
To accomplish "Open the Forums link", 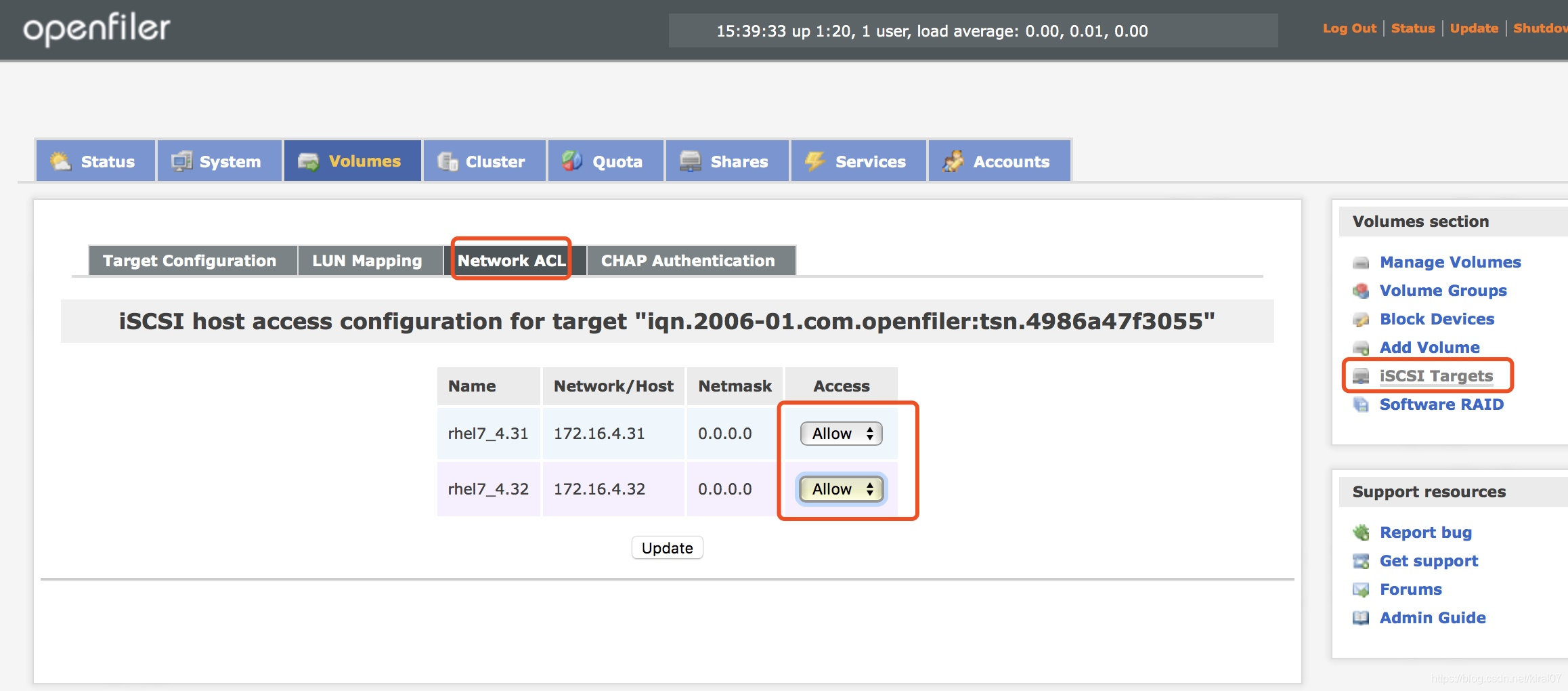I will point(1411,590).
